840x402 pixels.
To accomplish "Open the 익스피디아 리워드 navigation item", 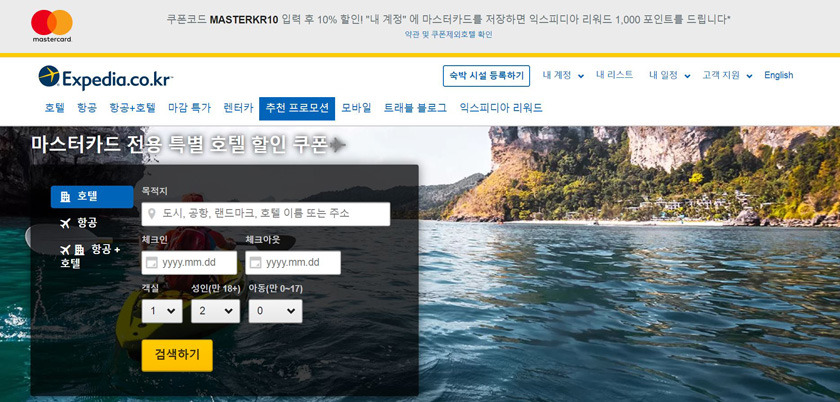I will [x=501, y=108].
